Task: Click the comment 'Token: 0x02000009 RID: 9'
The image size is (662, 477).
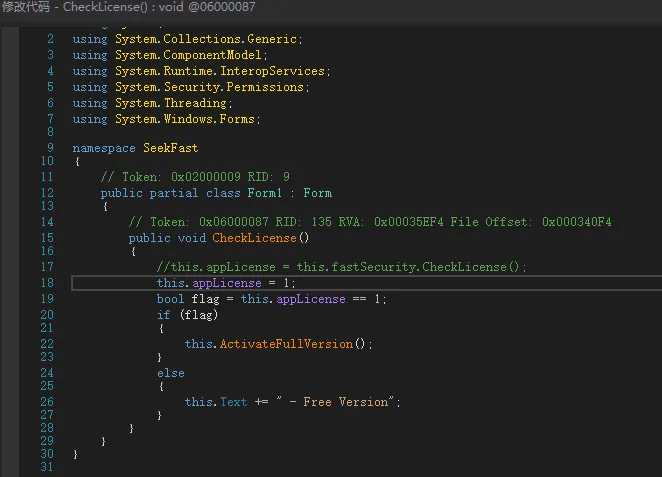Action: pyautogui.click(x=195, y=176)
